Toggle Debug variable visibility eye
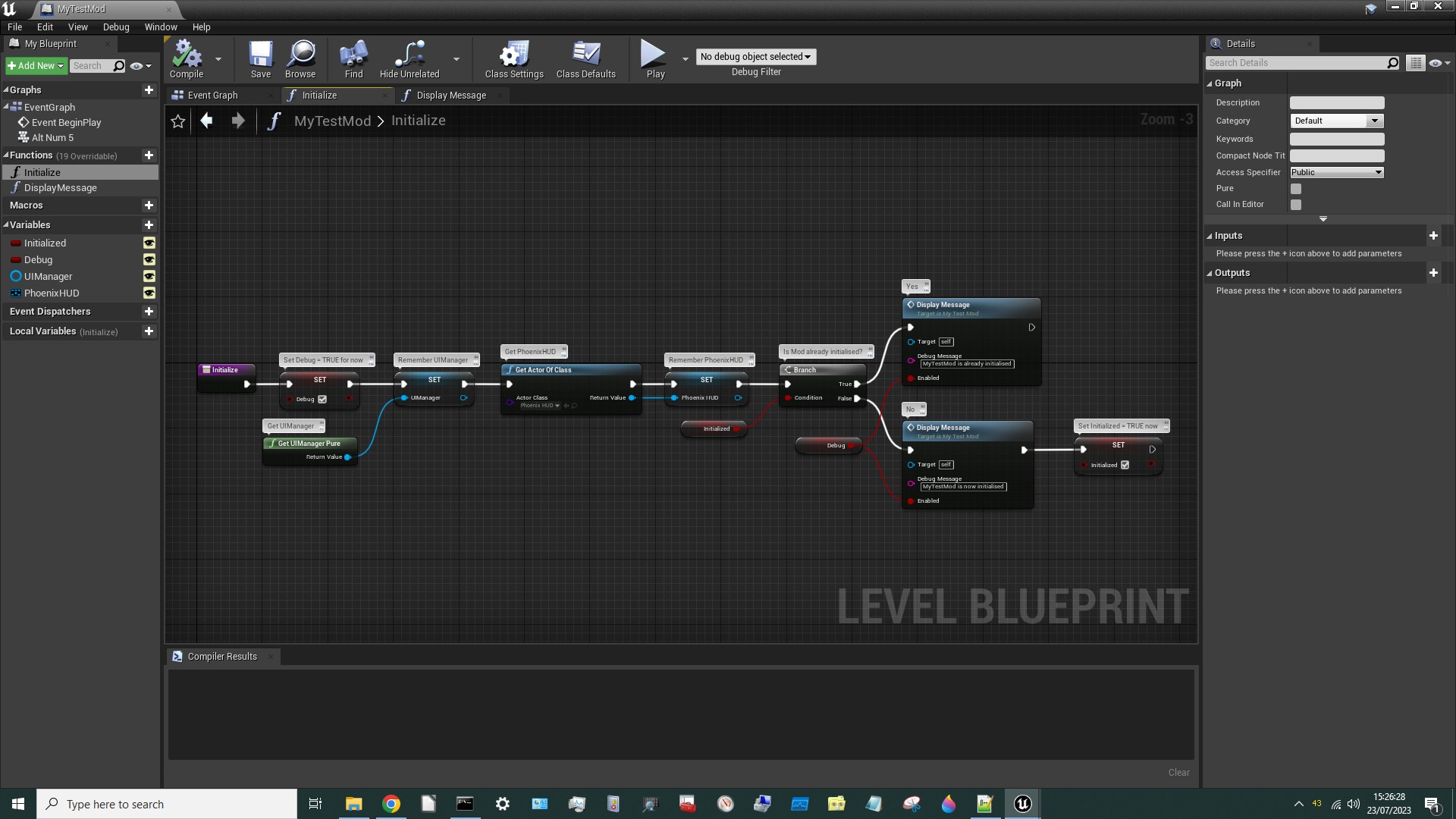The image size is (1456, 819). pos(149,259)
